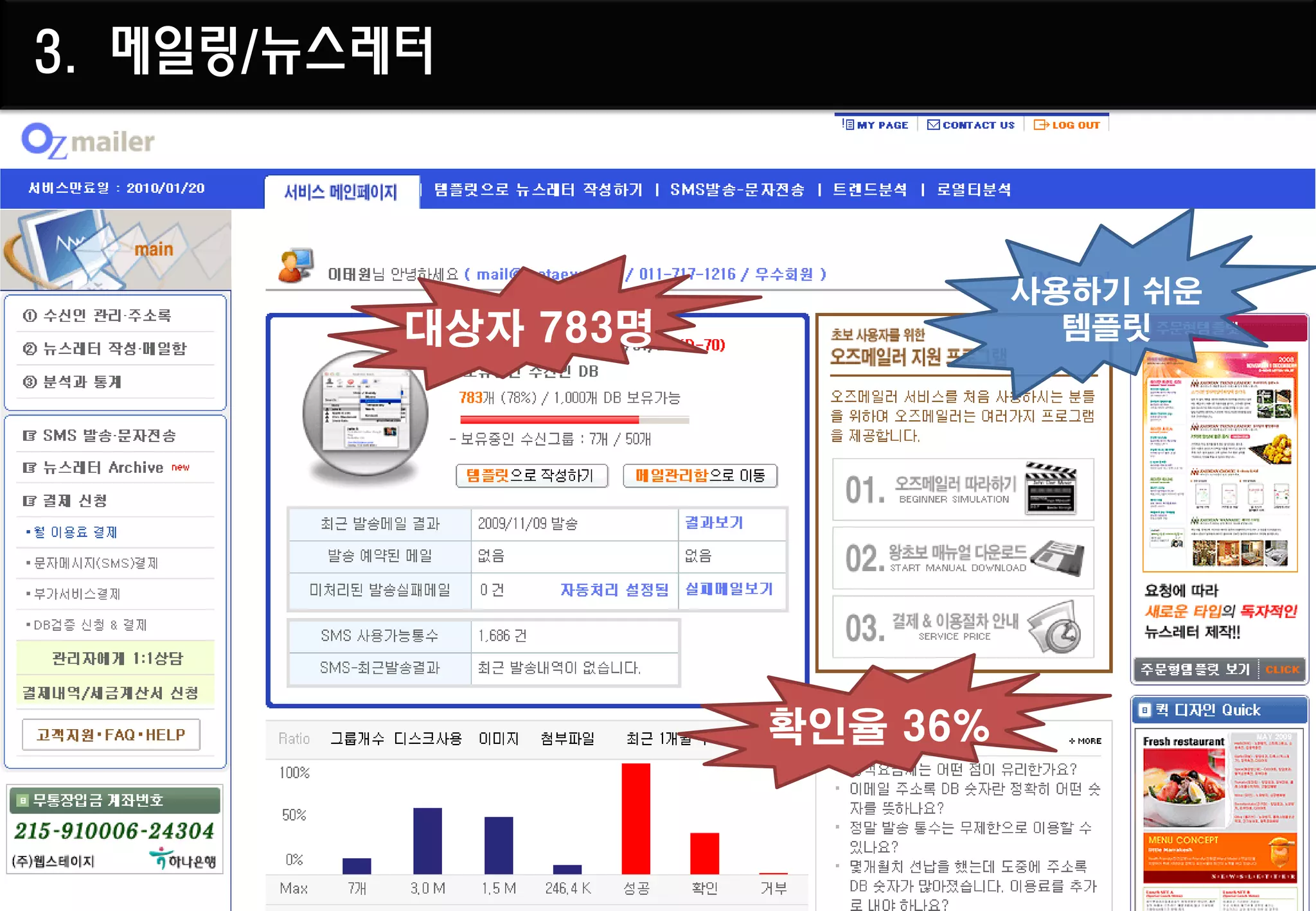Click the main envelope banner image
The height and width of the screenshot is (911, 1316).
pyautogui.click(x=116, y=250)
